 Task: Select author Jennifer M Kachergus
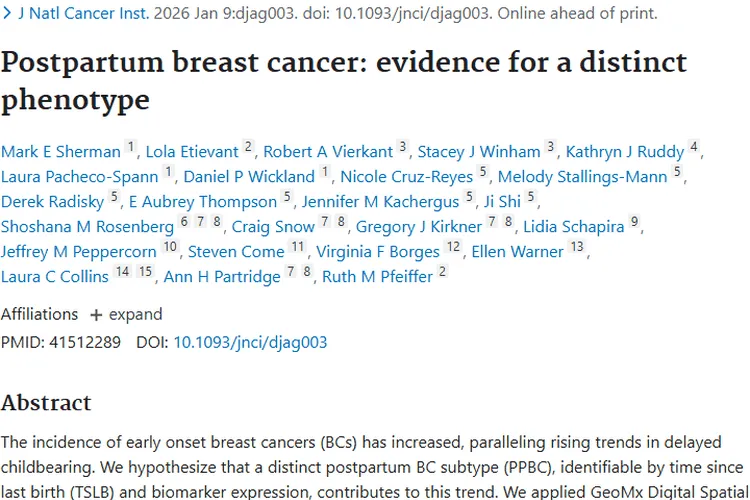pyautogui.click(x=381, y=202)
